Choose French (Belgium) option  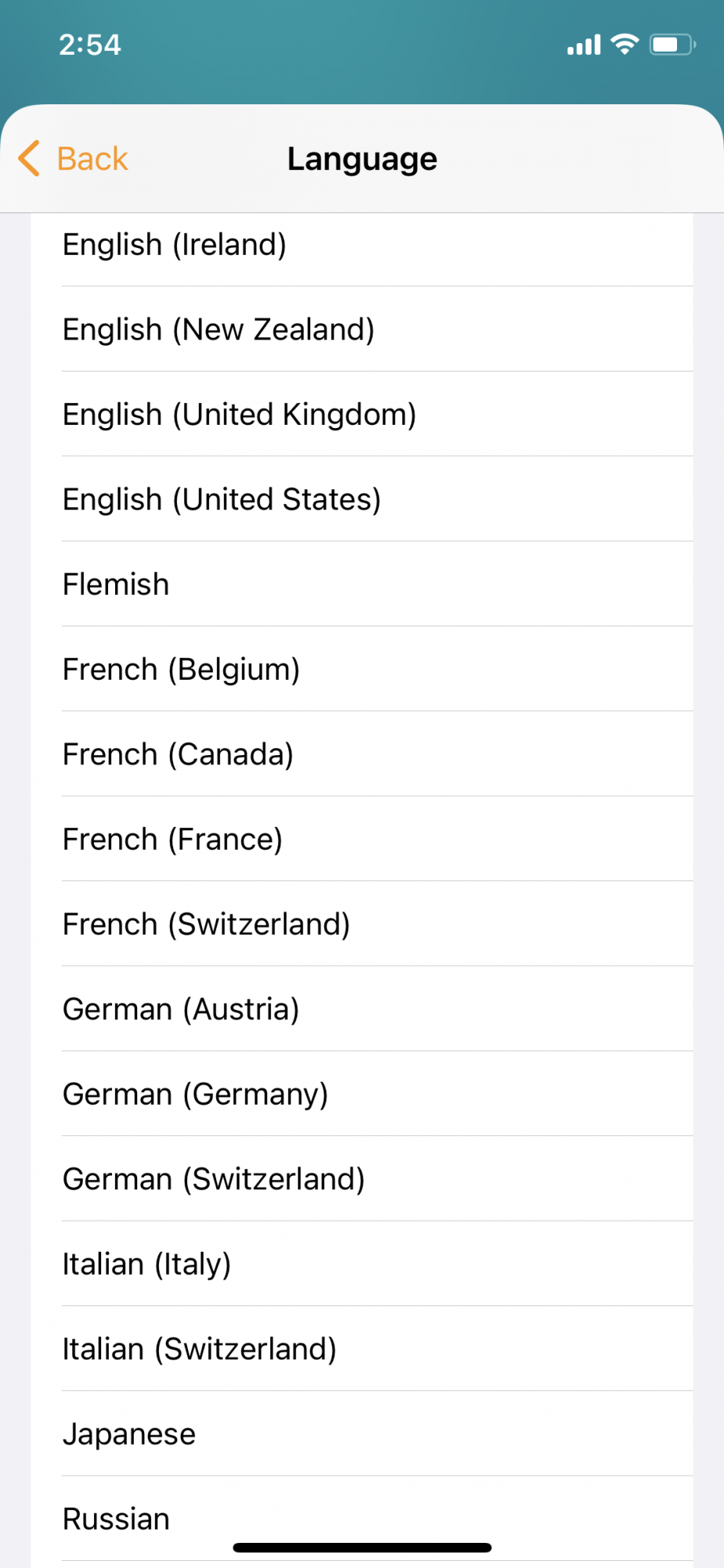tap(362, 670)
